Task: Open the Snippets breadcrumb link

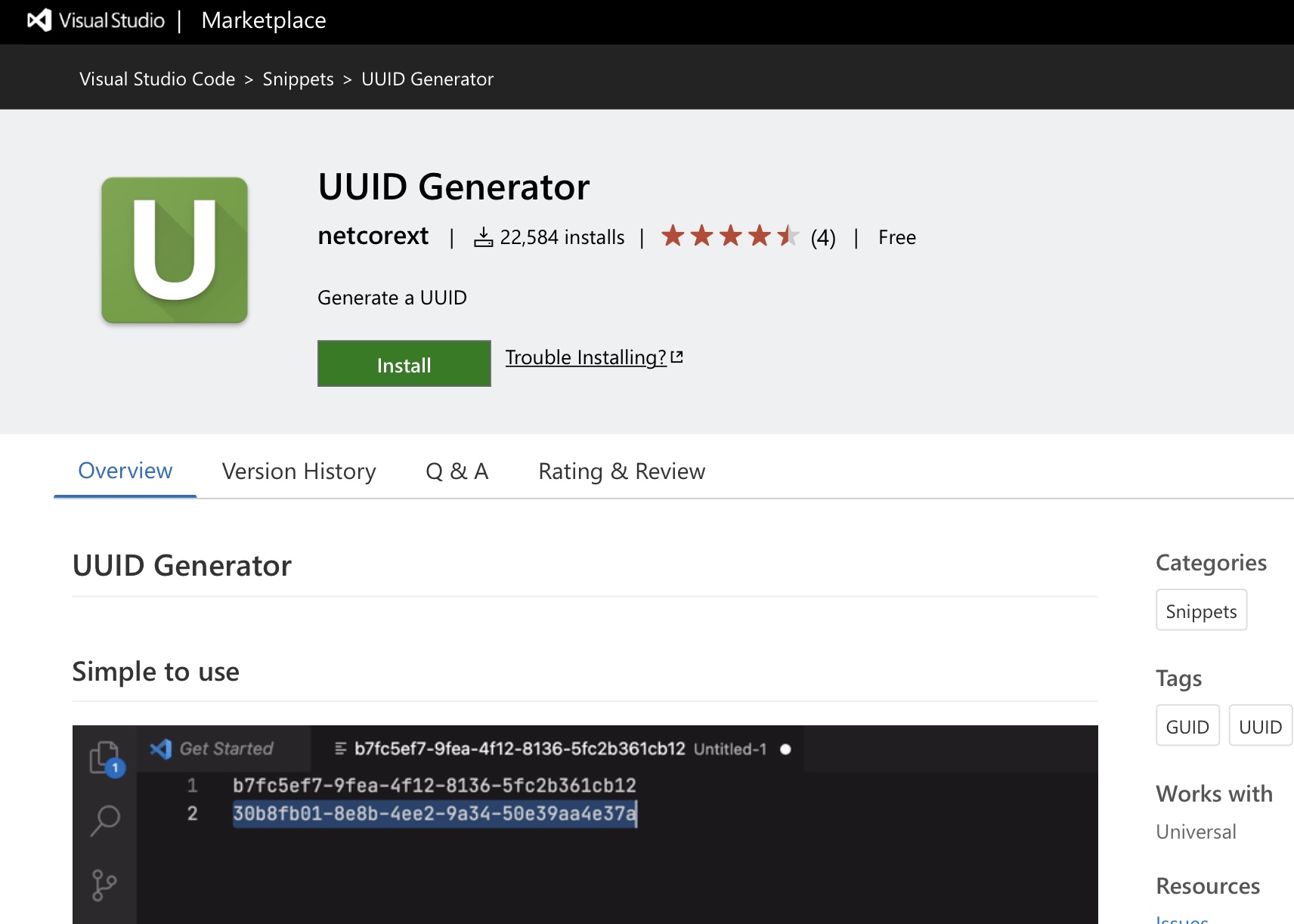Action: [x=298, y=79]
